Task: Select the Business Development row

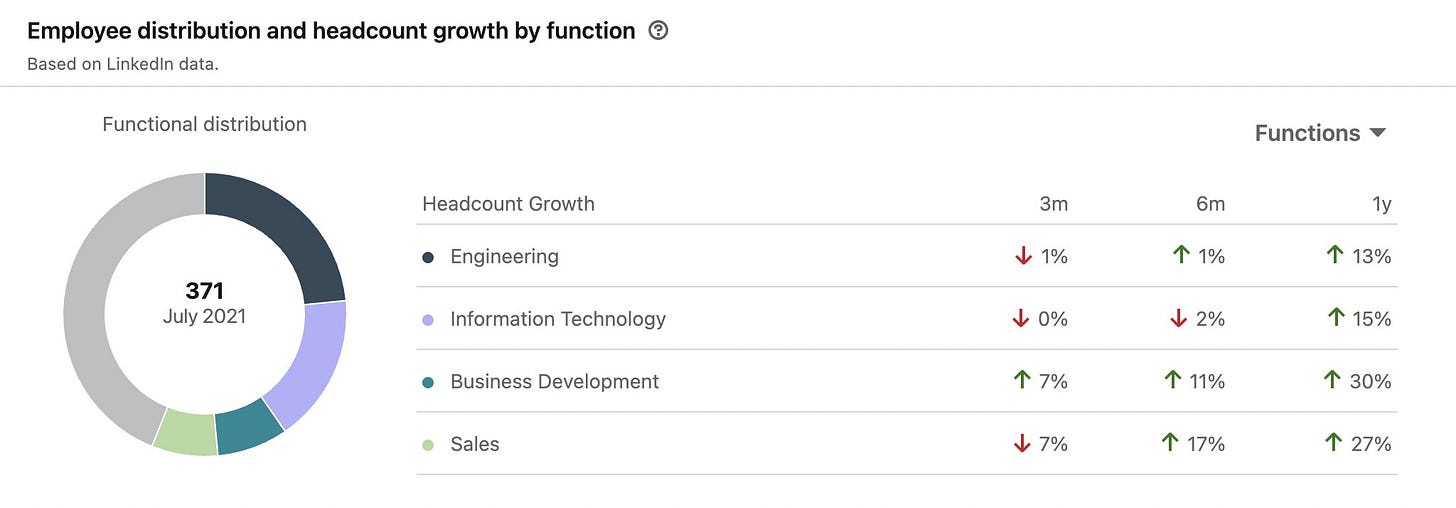Action: (907, 381)
